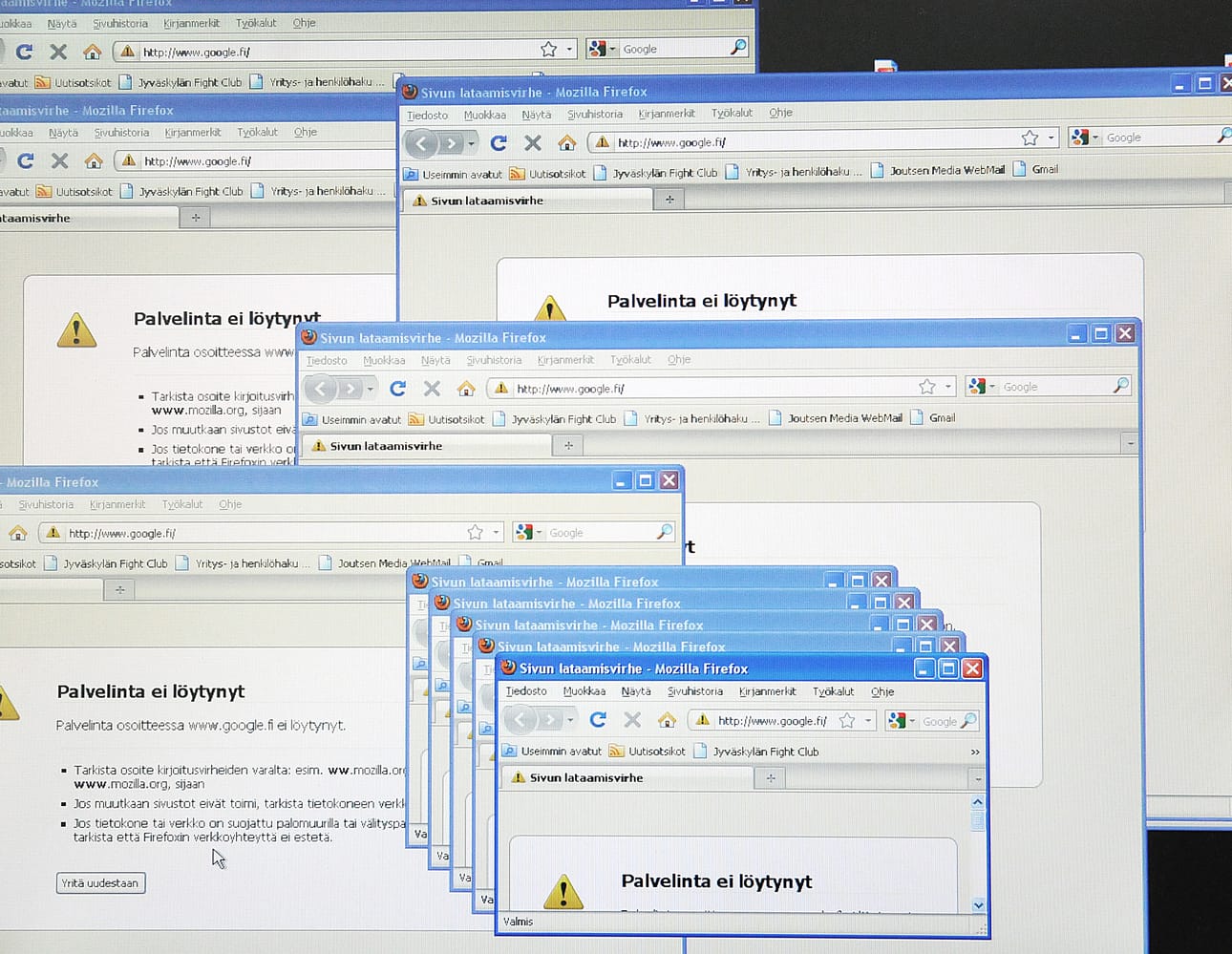Open the Muokkaa menu in the frontmost small window
1232x954 pixels.
(584, 691)
